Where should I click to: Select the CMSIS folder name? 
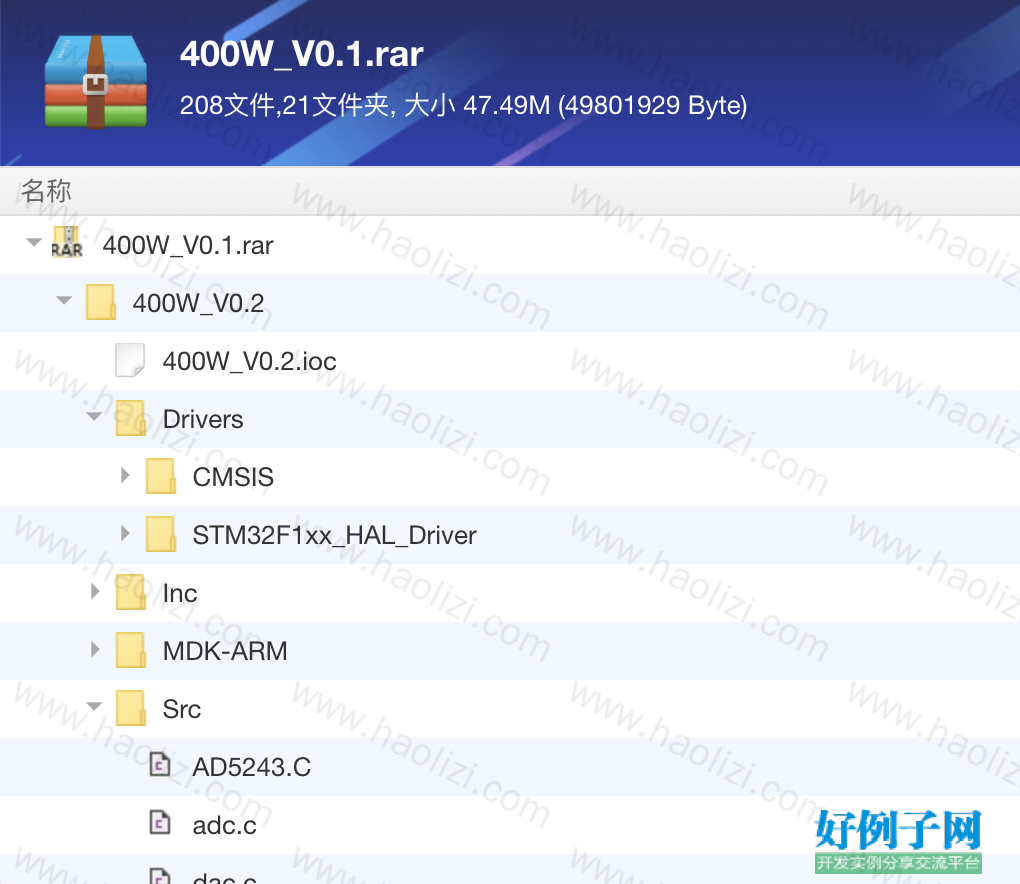click(x=233, y=477)
